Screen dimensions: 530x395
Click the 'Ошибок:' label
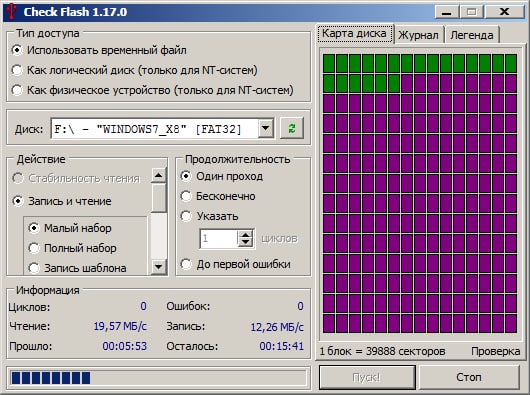[188, 306]
